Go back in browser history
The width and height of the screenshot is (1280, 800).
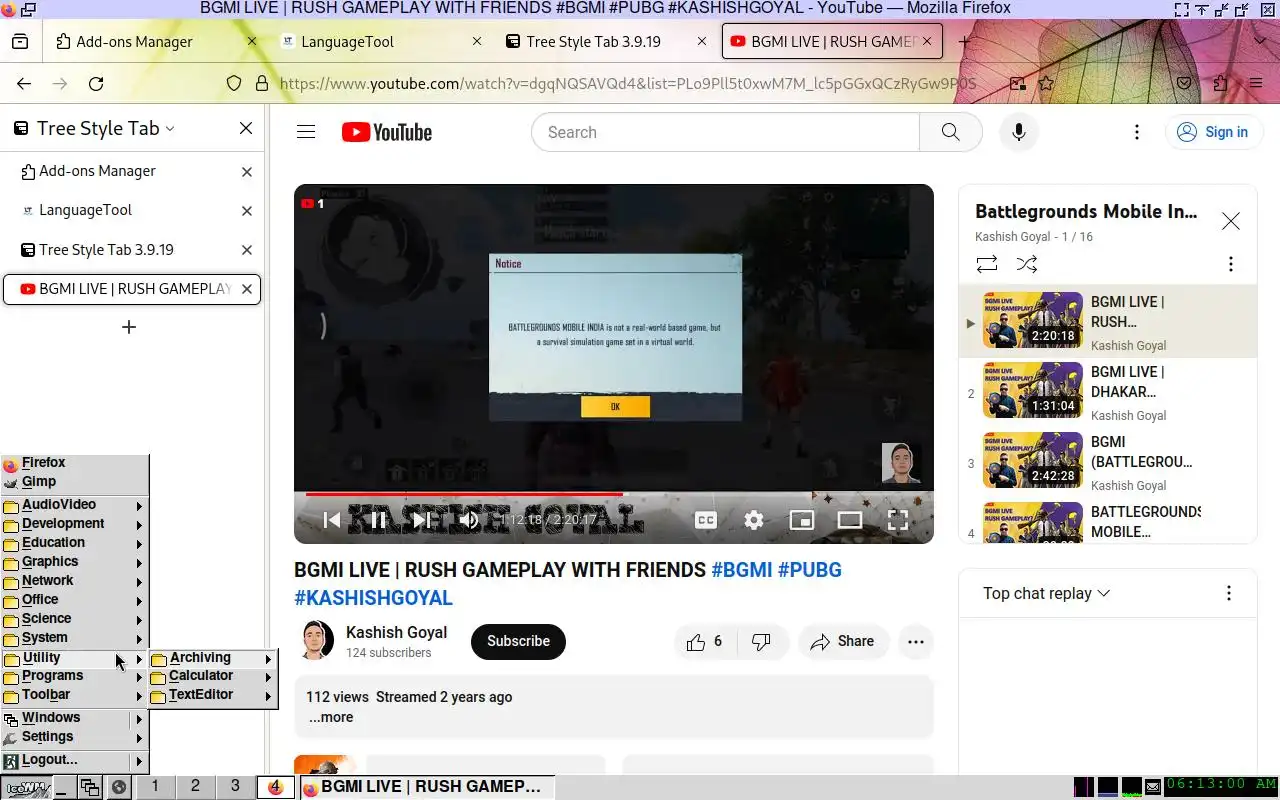[x=24, y=84]
